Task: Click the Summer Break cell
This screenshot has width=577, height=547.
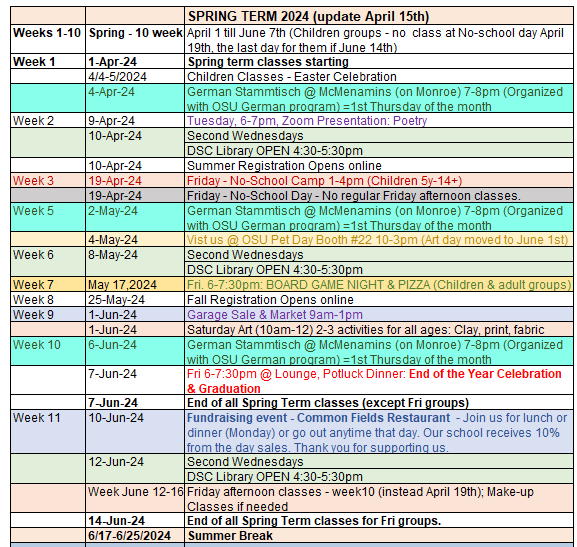Action: pos(378,536)
